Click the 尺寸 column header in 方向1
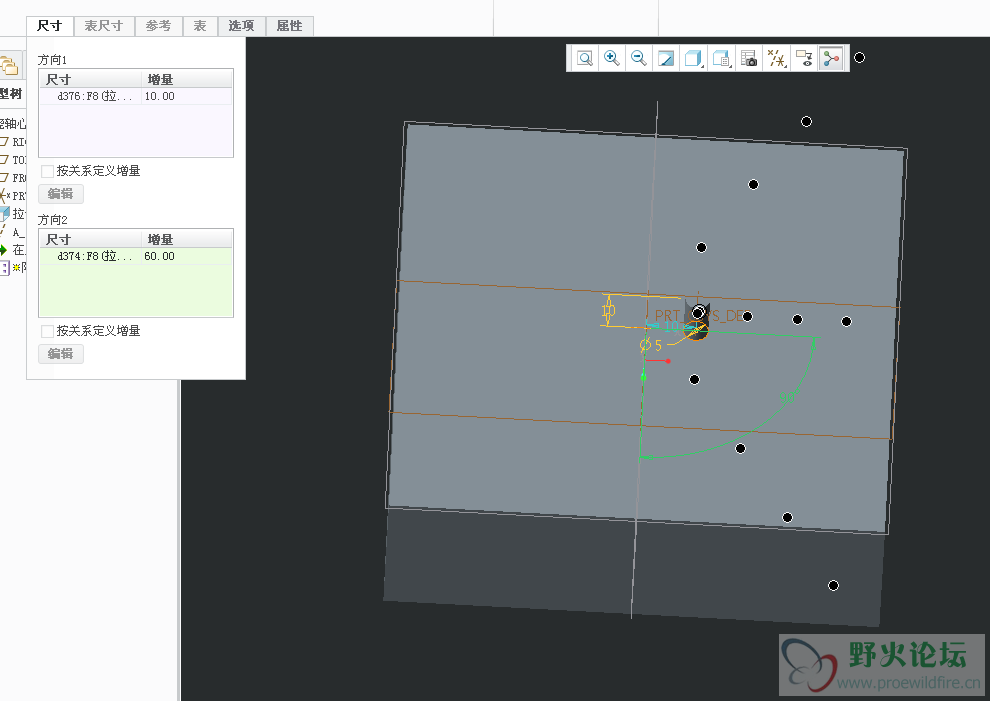 (x=90, y=80)
